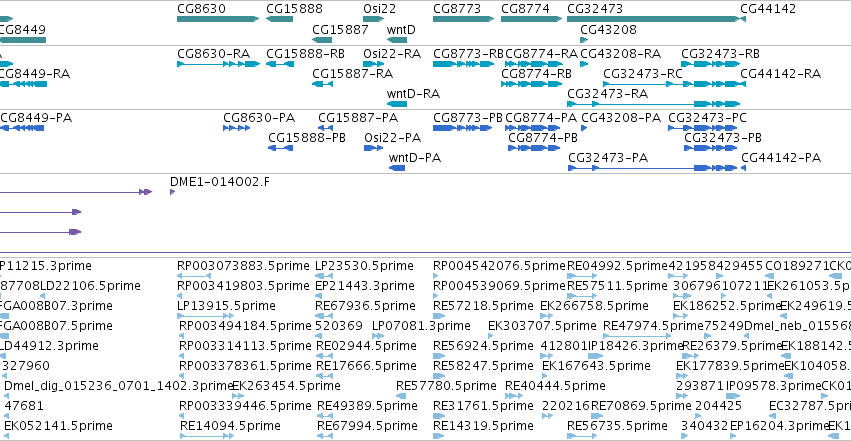Viewport: 851px width, 441px height.
Task: Select the RE14094.5prime EST line
Action: click(x=207, y=436)
